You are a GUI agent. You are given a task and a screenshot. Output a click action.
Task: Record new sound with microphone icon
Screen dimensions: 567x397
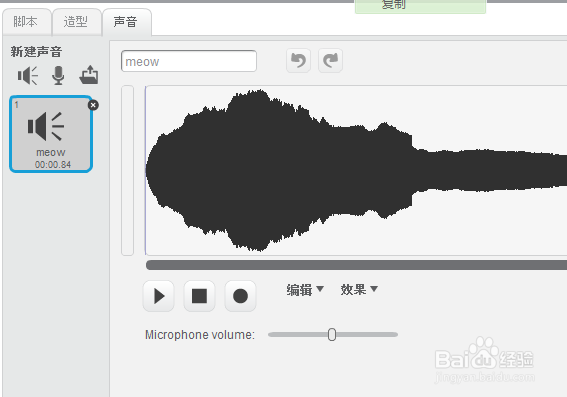tap(58, 76)
